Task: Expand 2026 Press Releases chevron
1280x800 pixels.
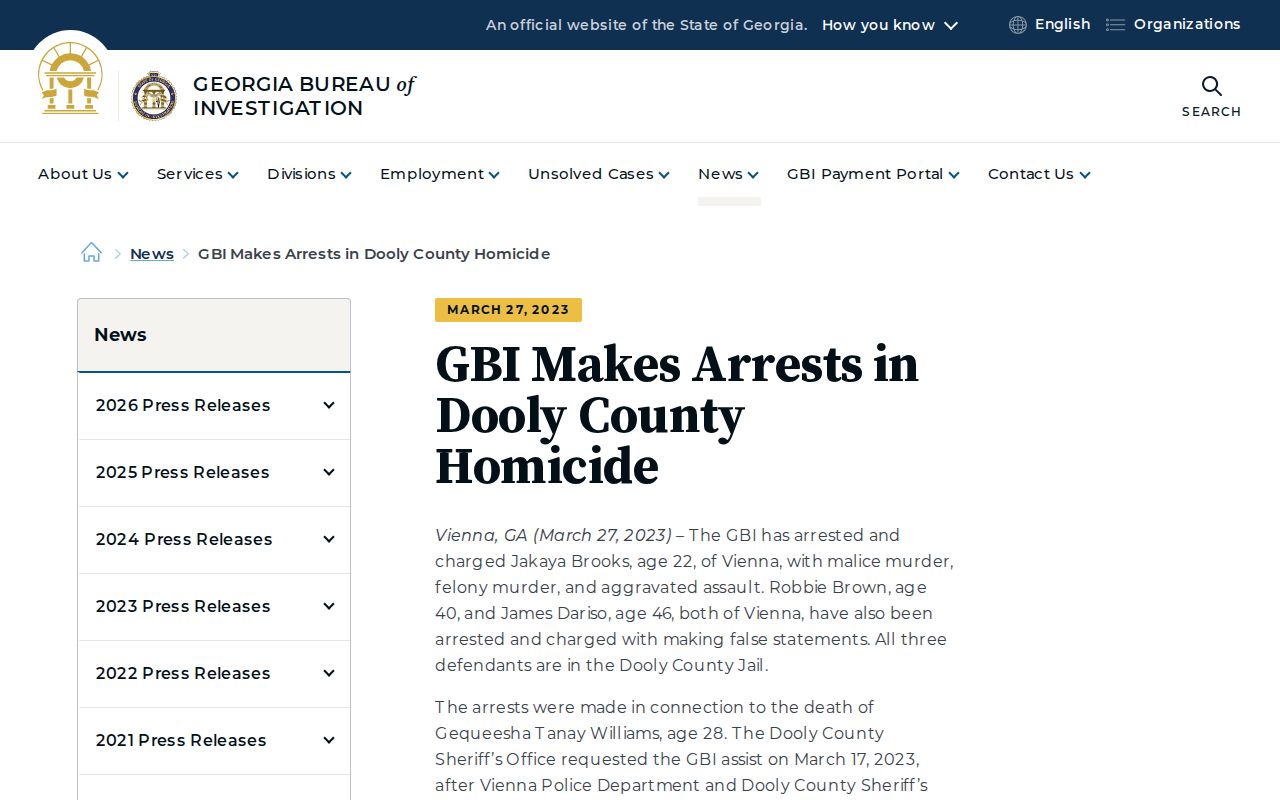Action: click(x=328, y=405)
